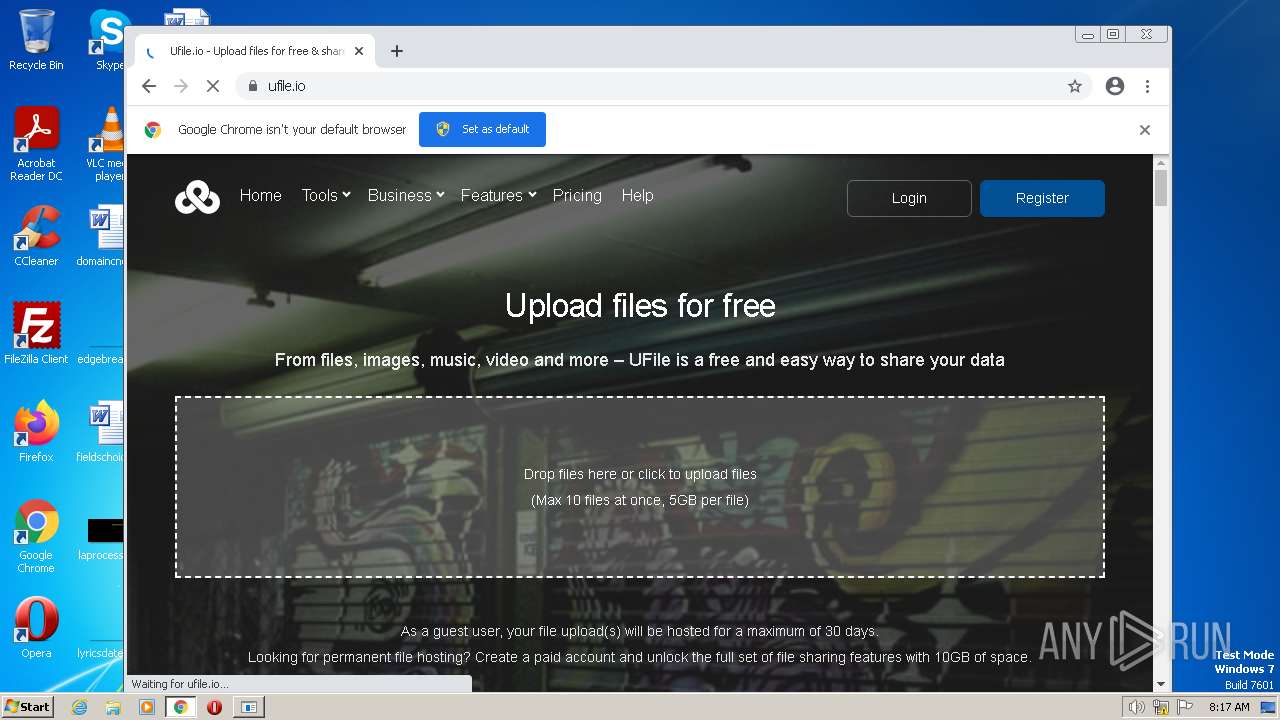Open Firefox desktop shortcut
Image resolution: width=1280 pixels, height=720 pixels.
pos(36,431)
